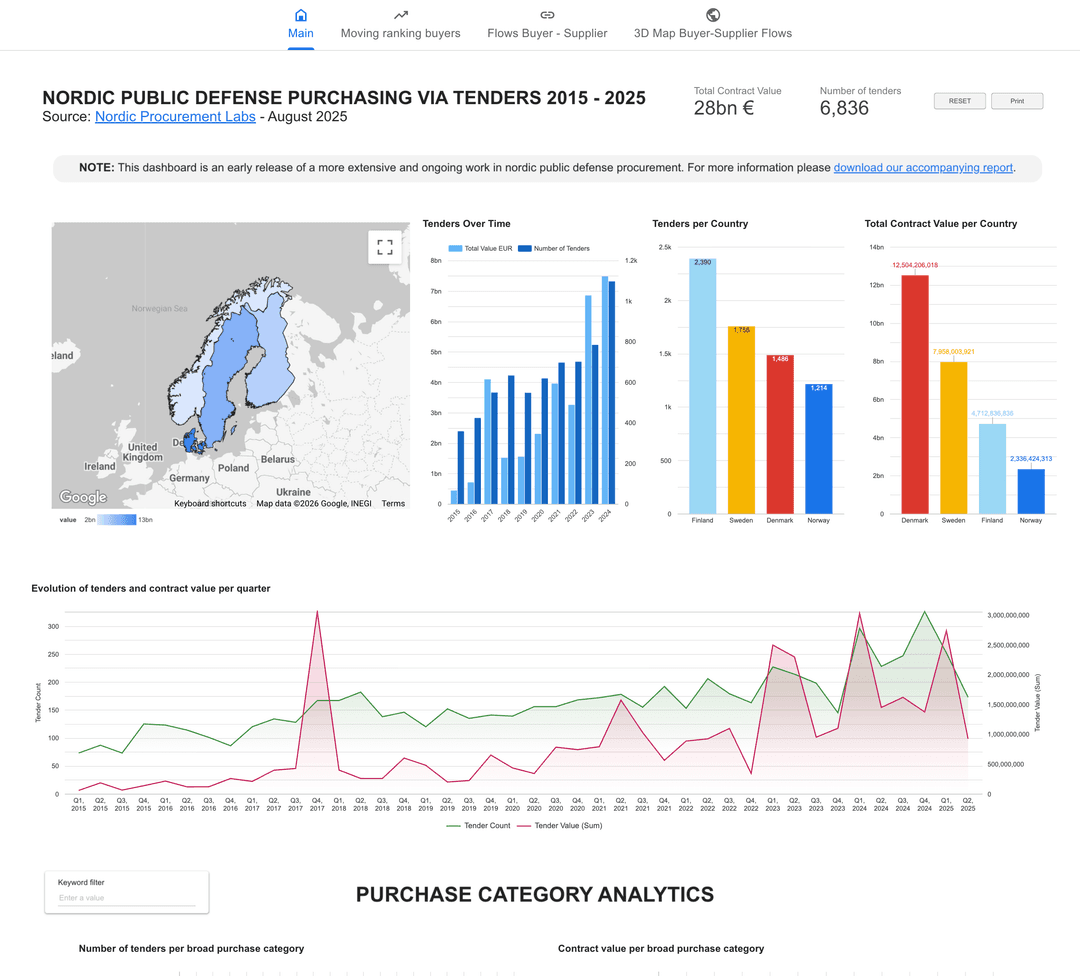Select the home icon above Main tab
The width and height of the screenshot is (1080, 976).
[x=300, y=16]
